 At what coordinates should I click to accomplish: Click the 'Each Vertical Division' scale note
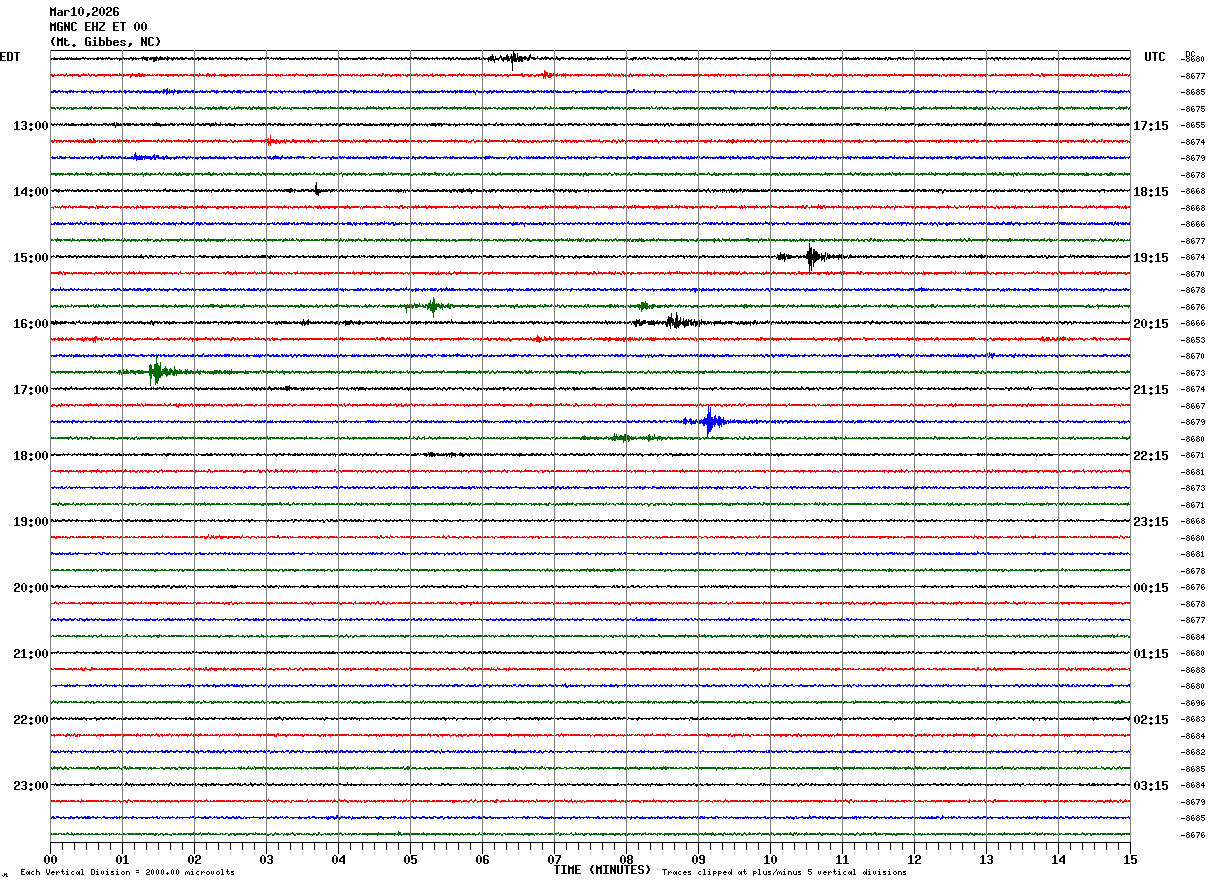[x=127, y=873]
